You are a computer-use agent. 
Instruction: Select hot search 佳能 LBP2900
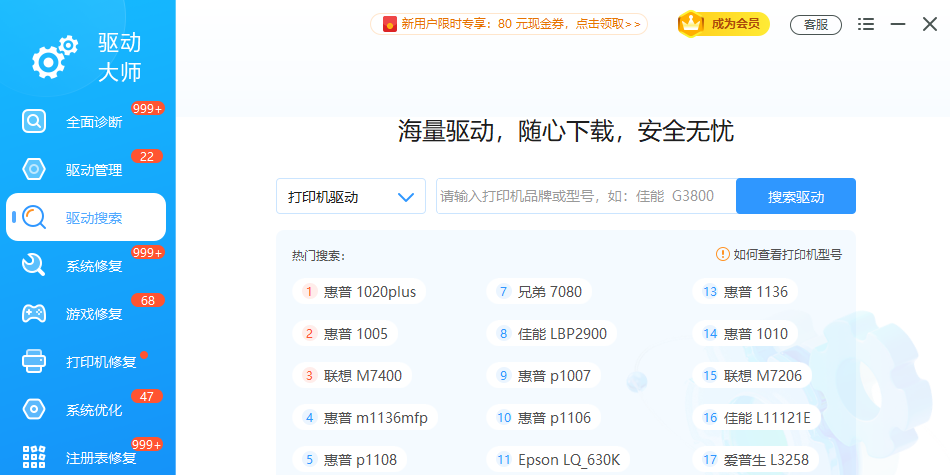(x=551, y=333)
